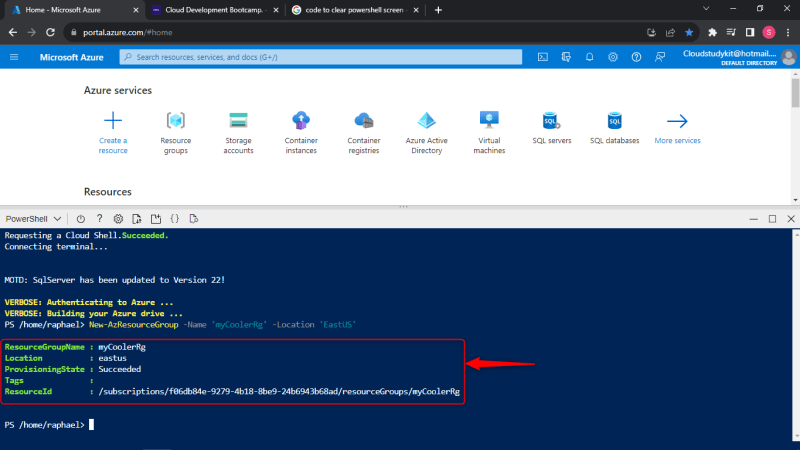Open the Azure portal hamburger menu
Viewport: 800px width, 450px height.
14,57
